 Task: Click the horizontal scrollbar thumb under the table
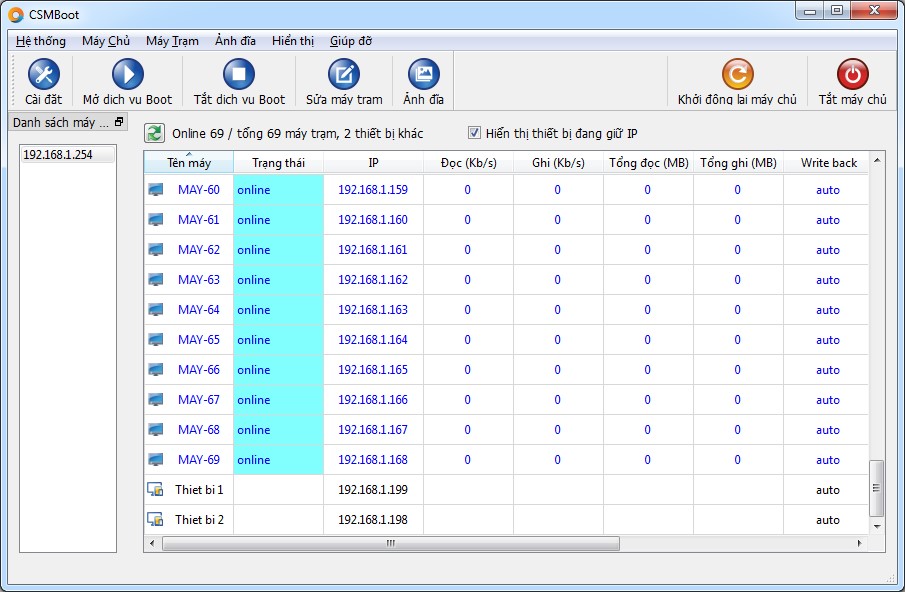pos(391,544)
